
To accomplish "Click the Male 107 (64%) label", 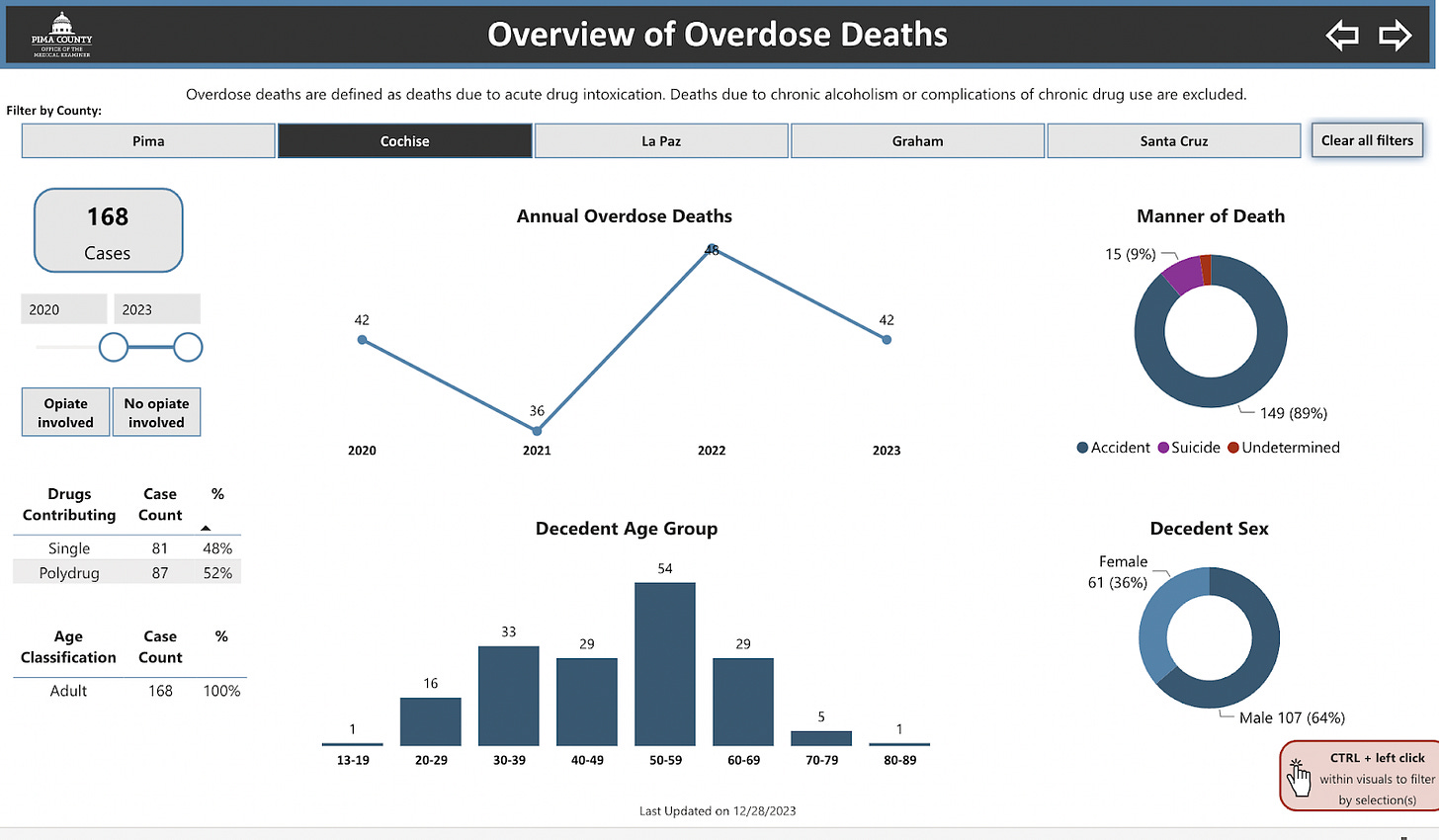I will pyautogui.click(x=1292, y=717).
